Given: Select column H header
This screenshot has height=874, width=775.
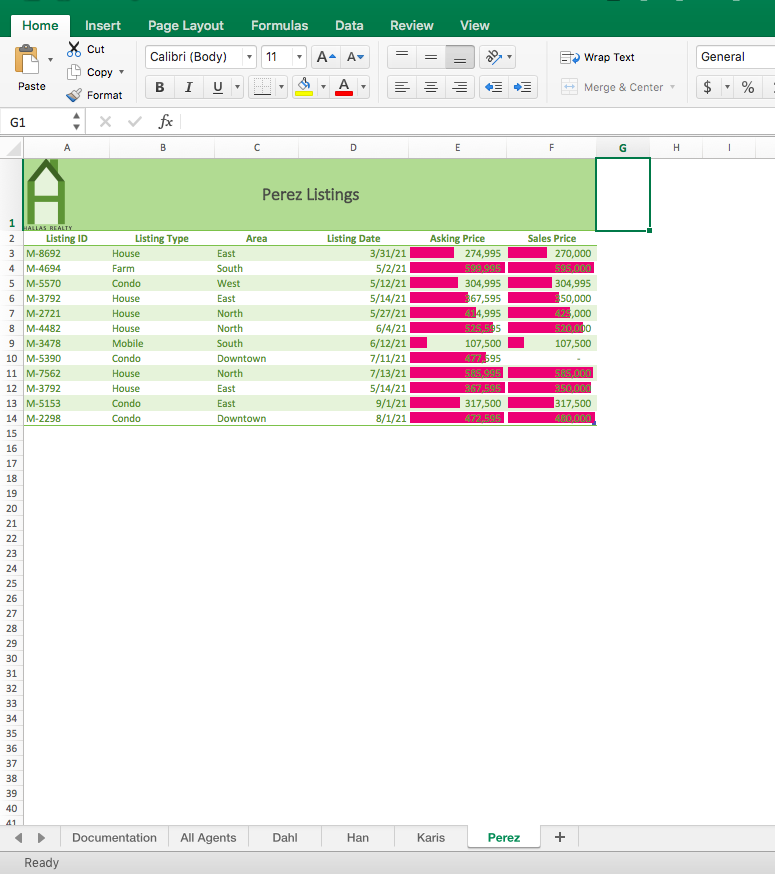Looking at the screenshot, I should pos(676,148).
